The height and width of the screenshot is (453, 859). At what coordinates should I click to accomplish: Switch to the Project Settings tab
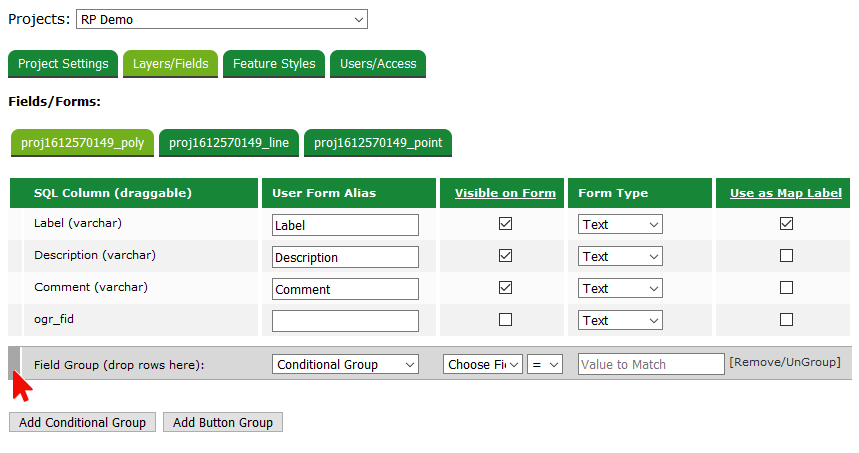pos(63,64)
